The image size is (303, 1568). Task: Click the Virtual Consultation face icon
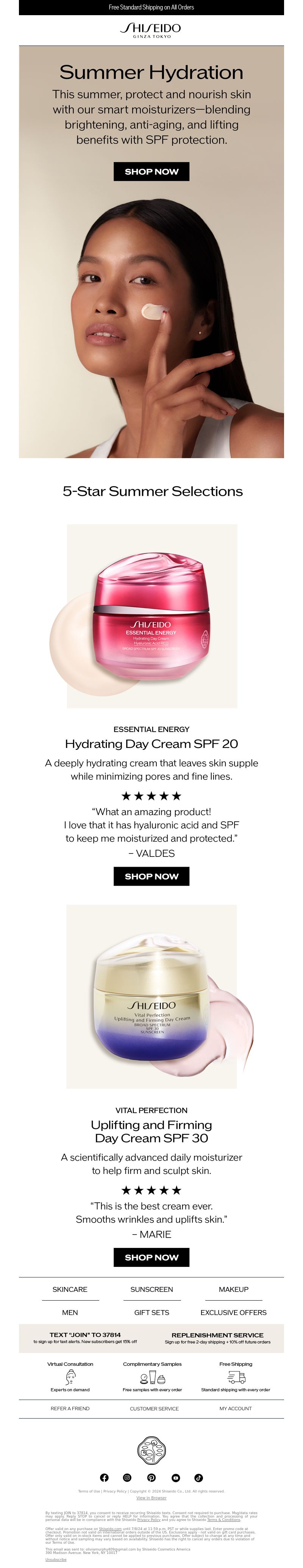tap(70, 1377)
